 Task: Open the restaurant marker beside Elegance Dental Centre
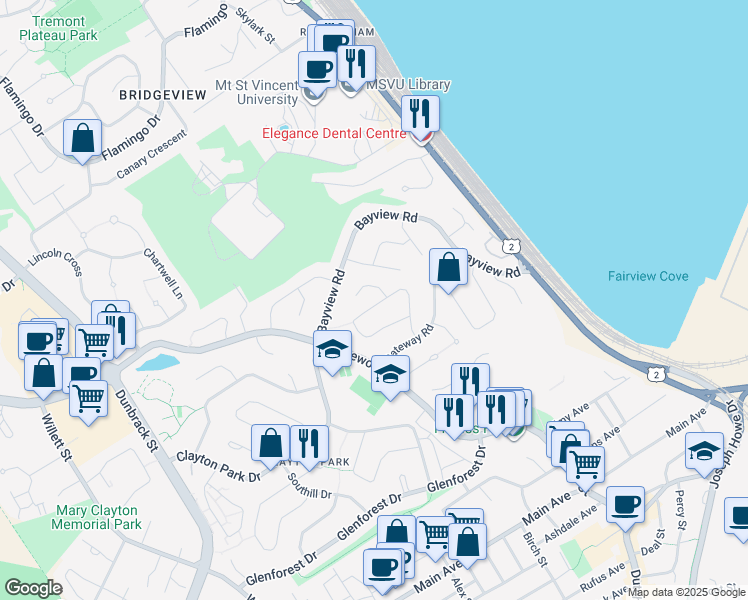(x=421, y=115)
